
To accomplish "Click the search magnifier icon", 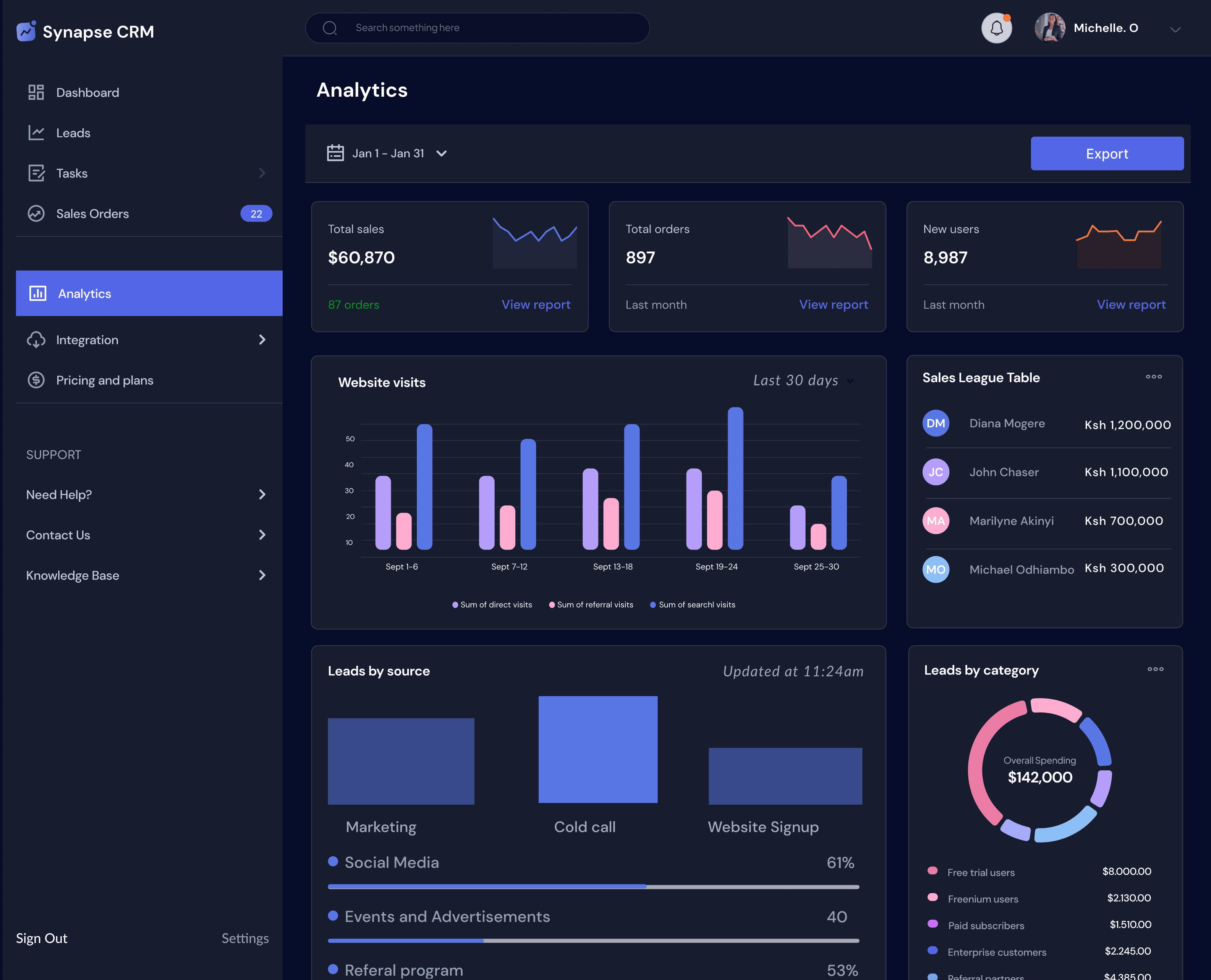I will point(330,28).
